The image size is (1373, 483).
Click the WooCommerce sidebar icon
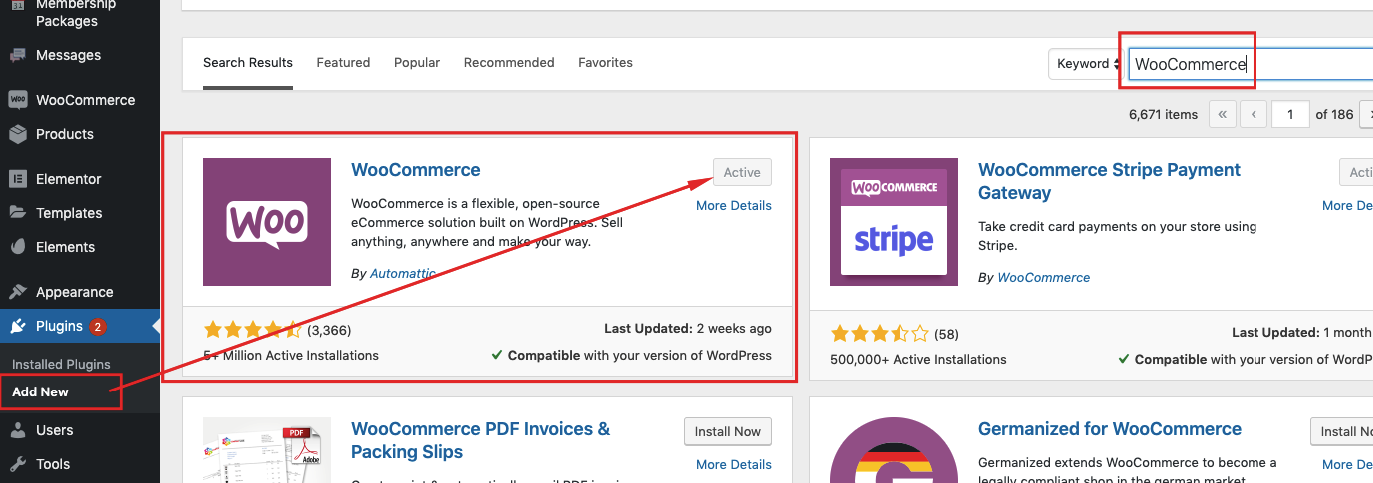pos(17,100)
